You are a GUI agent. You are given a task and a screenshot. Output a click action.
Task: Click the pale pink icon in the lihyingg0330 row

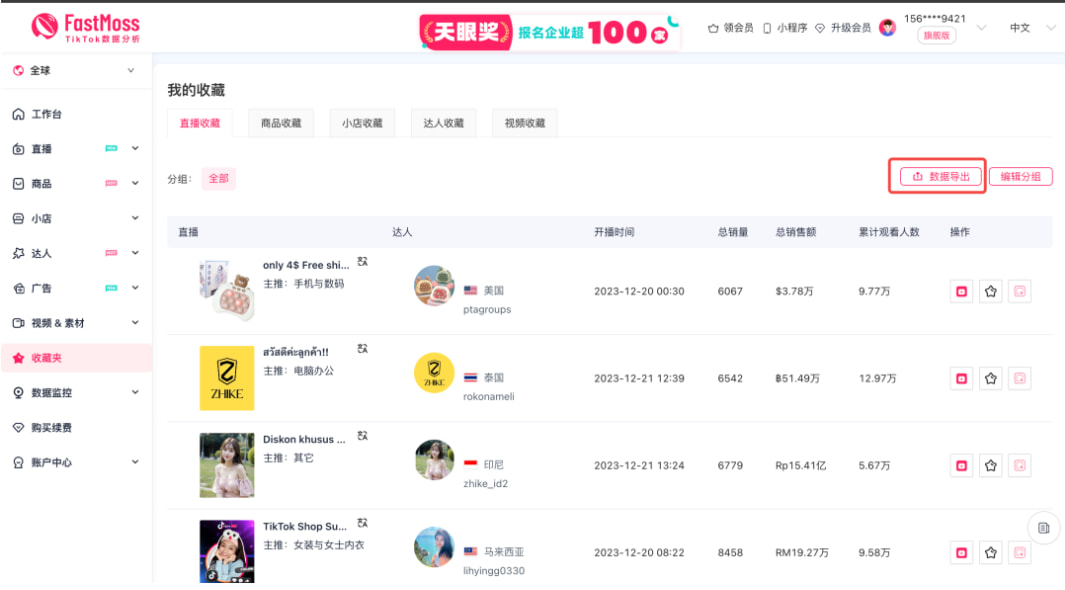(x=1020, y=553)
